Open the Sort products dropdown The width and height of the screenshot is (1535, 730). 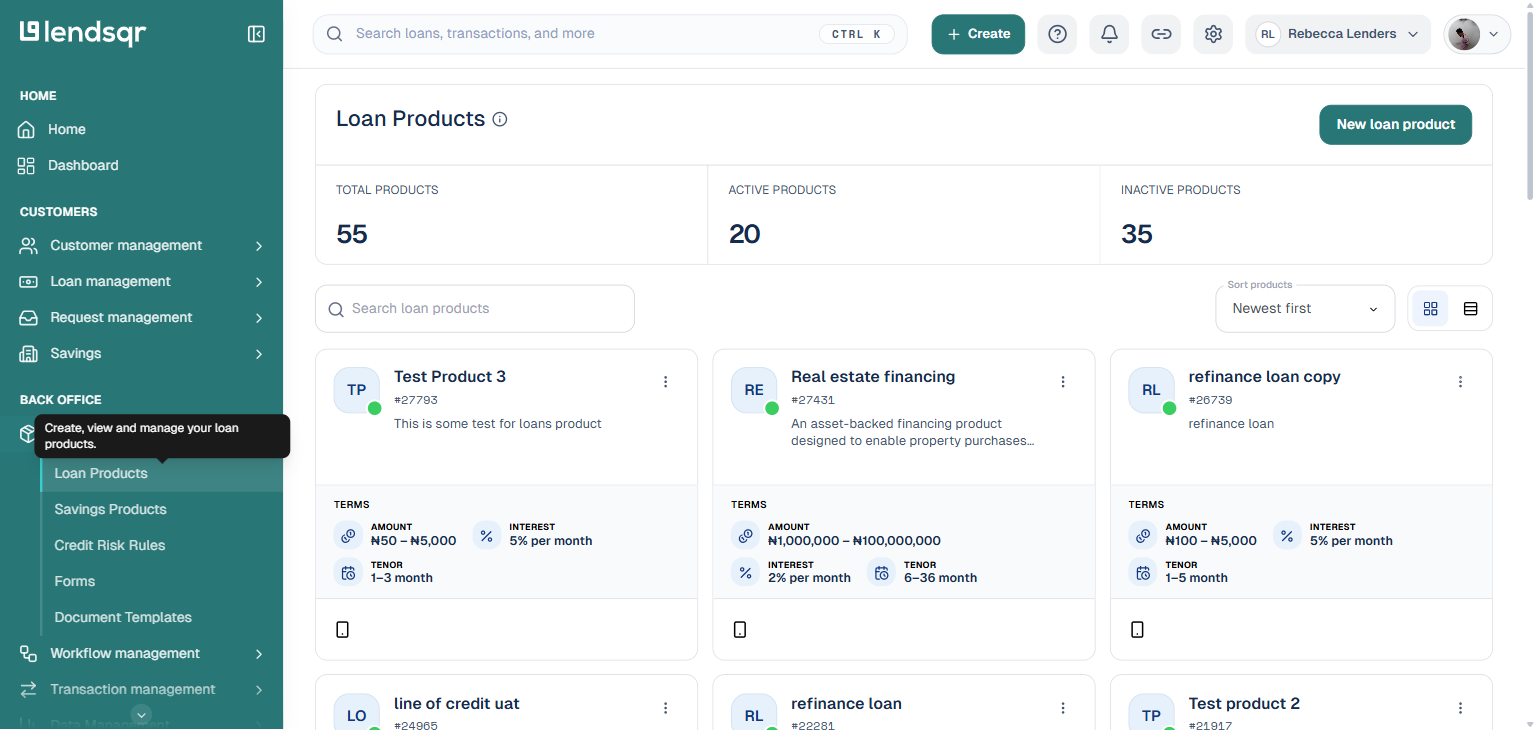pos(1305,308)
